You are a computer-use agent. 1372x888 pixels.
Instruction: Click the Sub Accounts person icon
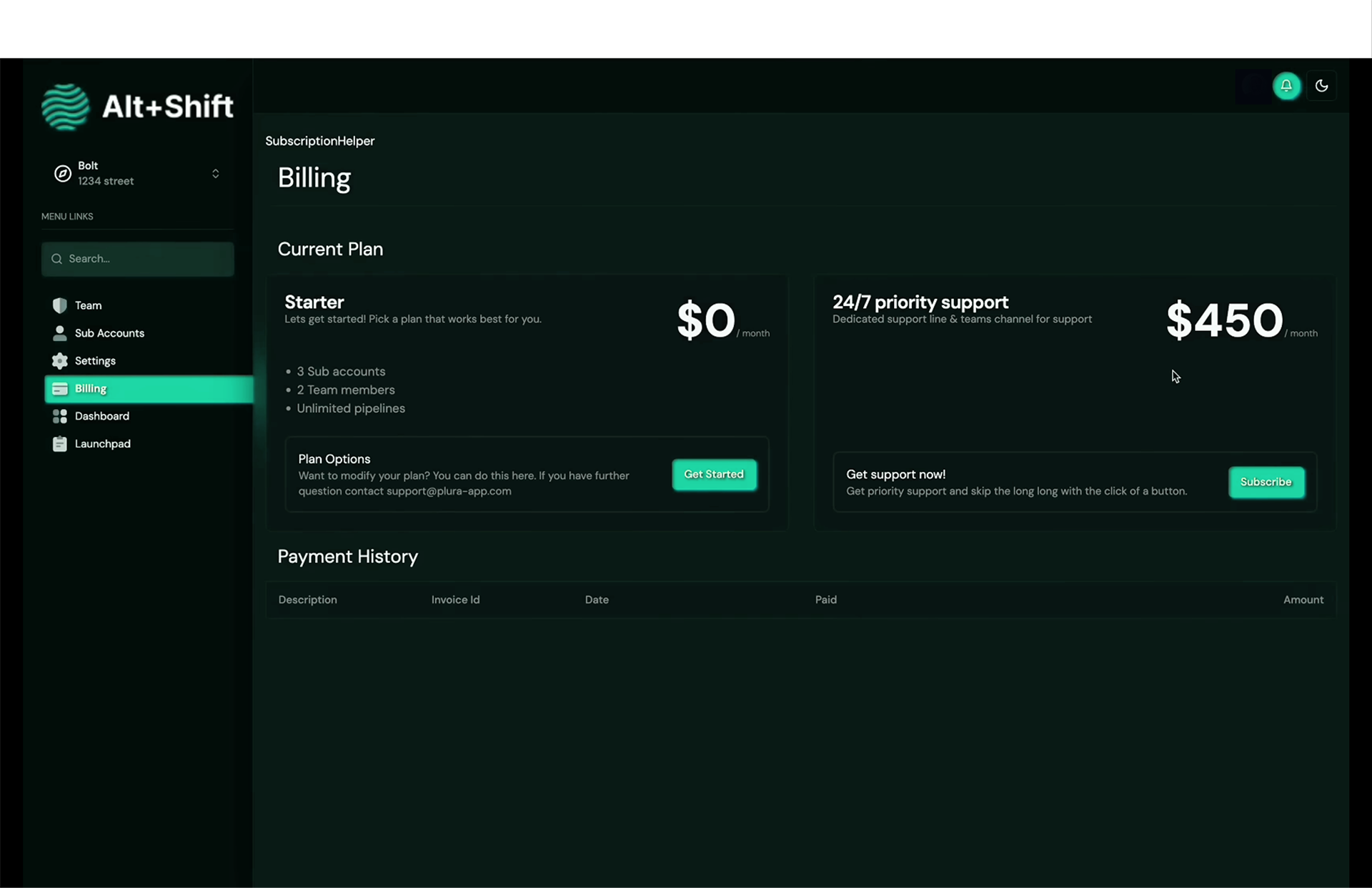click(x=60, y=333)
